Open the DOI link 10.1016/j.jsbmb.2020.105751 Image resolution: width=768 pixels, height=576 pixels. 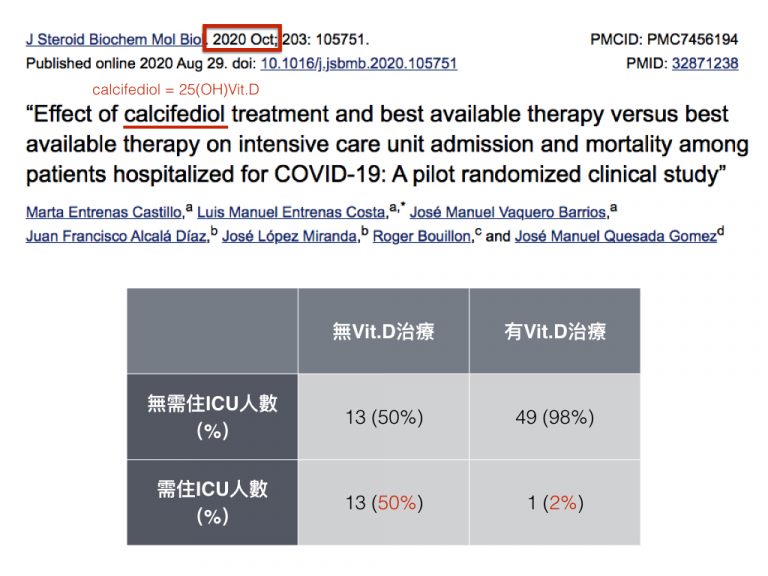tap(359, 64)
